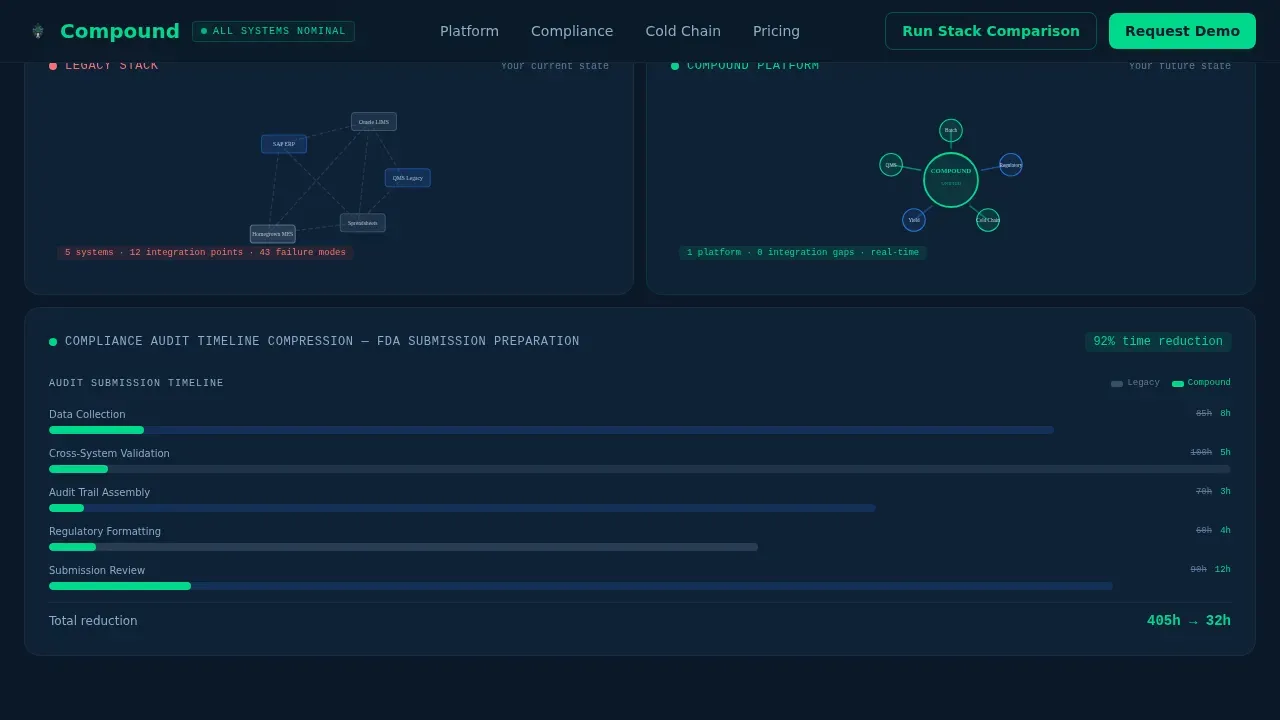Click '1 platform · 0 integration gaps' badge
The height and width of the screenshot is (720, 1280).
[803, 253]
